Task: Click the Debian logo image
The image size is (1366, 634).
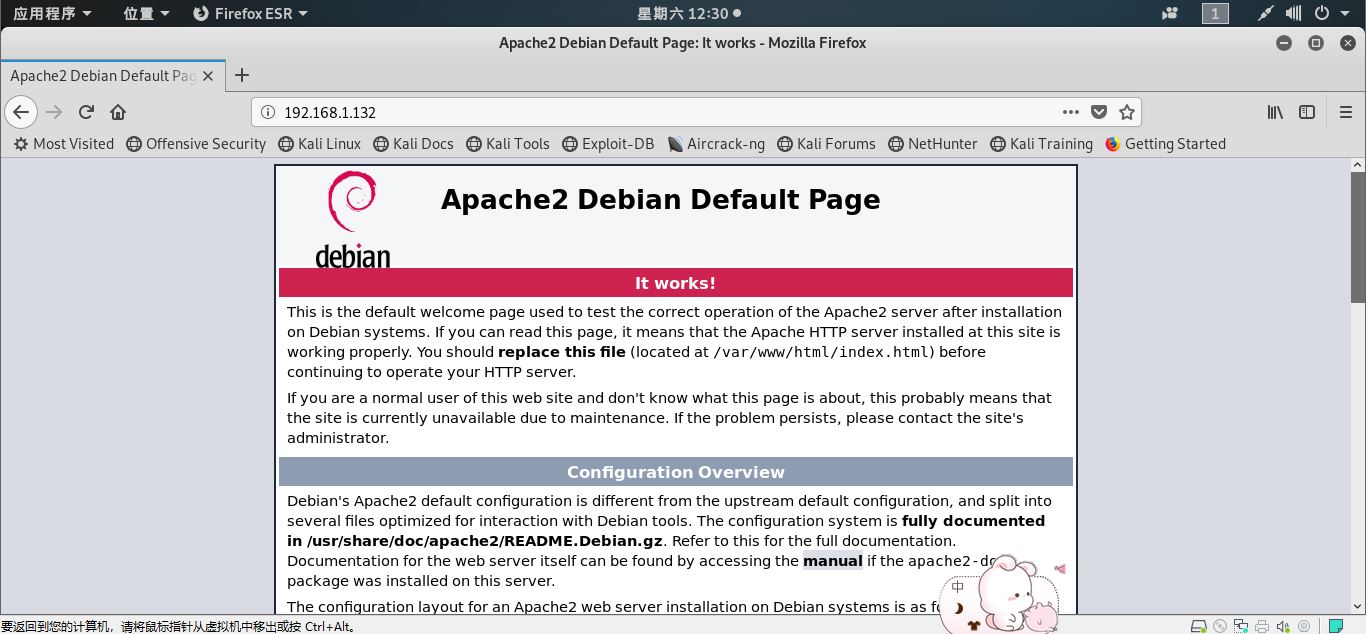Action: coord(352,219)
